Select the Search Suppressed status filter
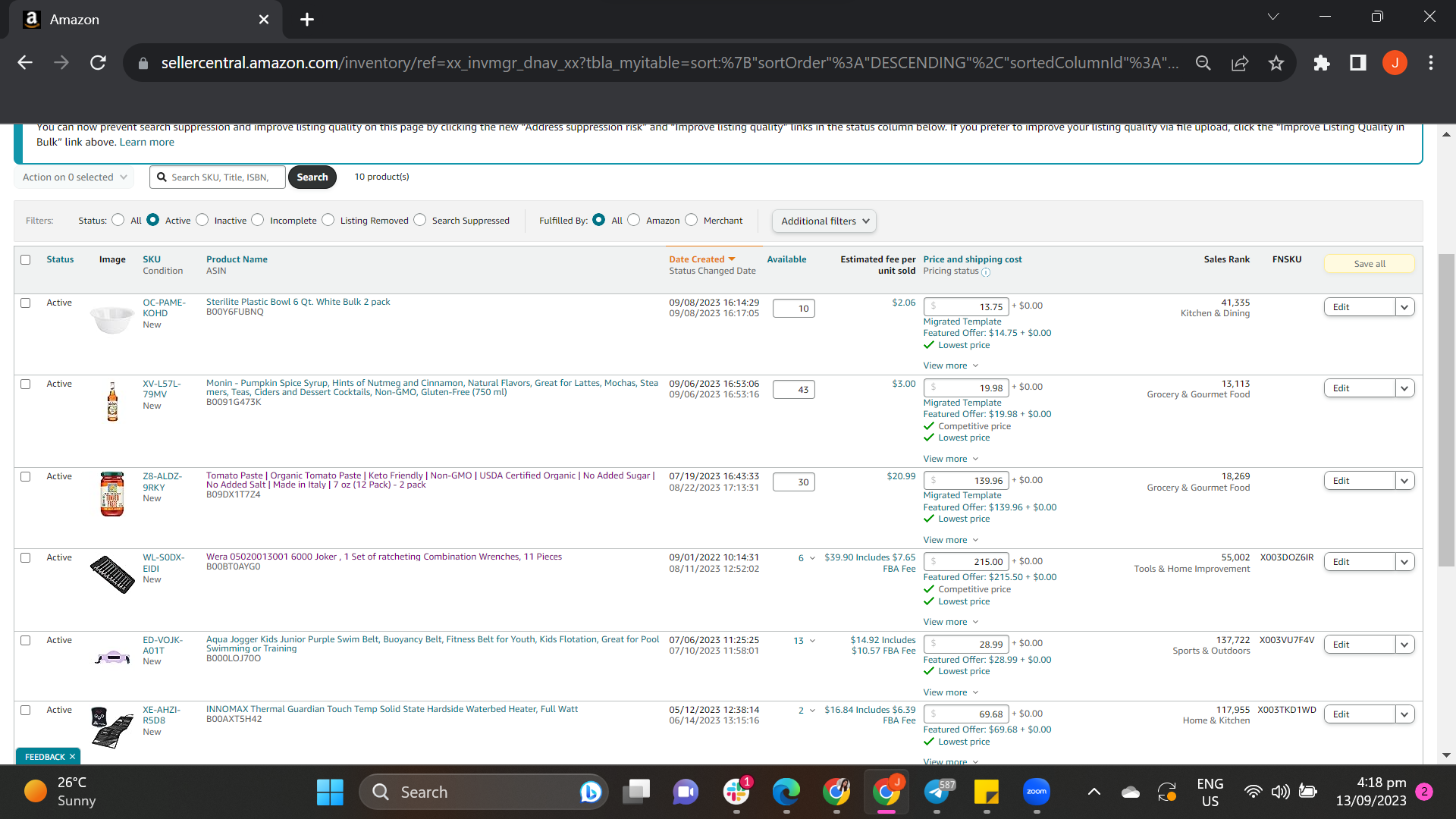1456x819 pixels. pyautogui.click(x=420, y=220)
